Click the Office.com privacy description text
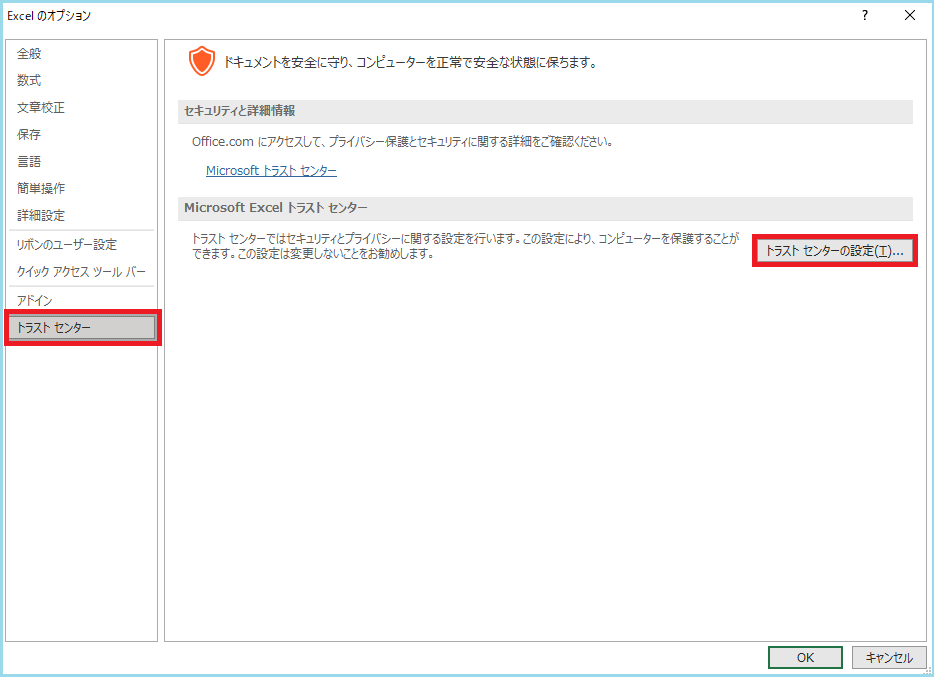This screenshot has height=677, width=934. tap(403, 142)
